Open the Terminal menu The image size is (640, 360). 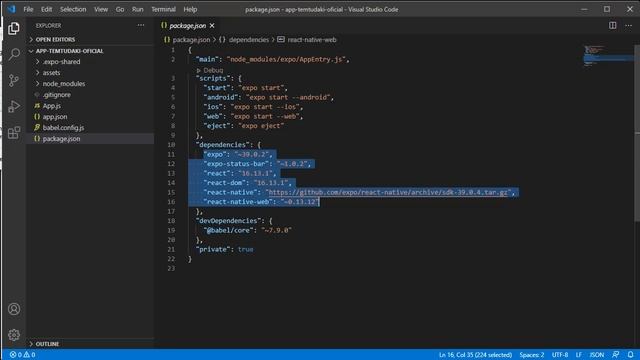(163, 9)
